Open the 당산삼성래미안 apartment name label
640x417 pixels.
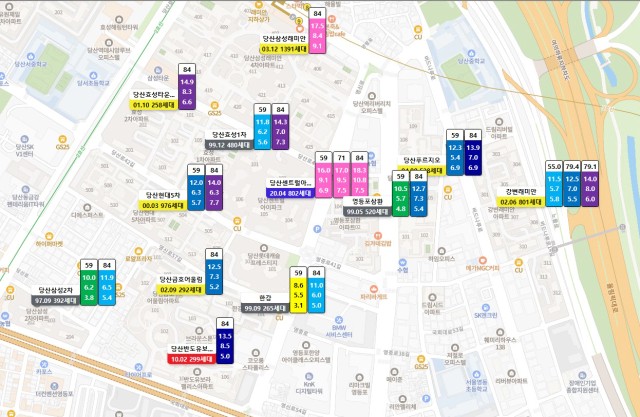click(284, 39)
